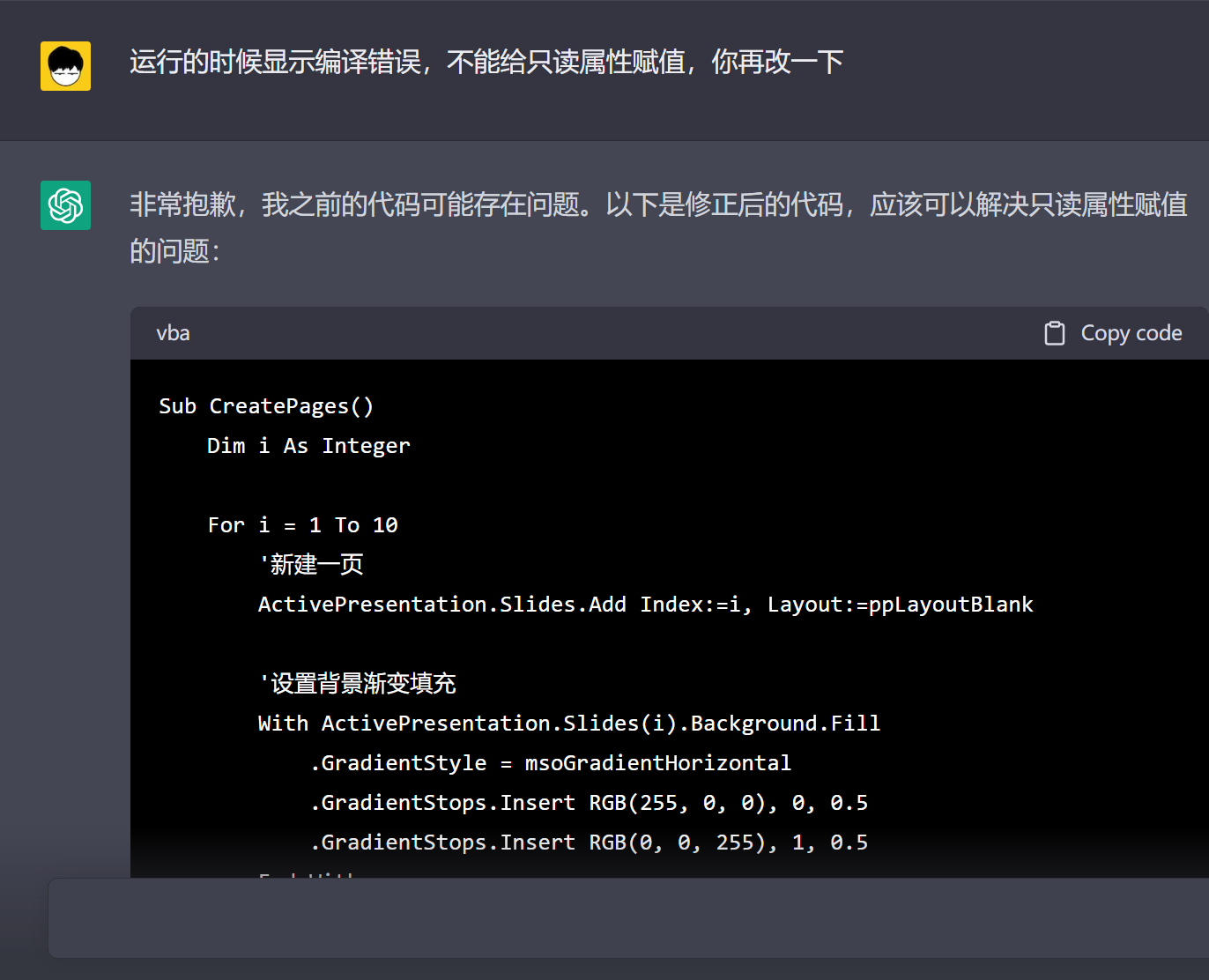This screenshot has width=1209, height=980.
Task: Click the user's yellow avatar icon
Action: click(65, 66)
